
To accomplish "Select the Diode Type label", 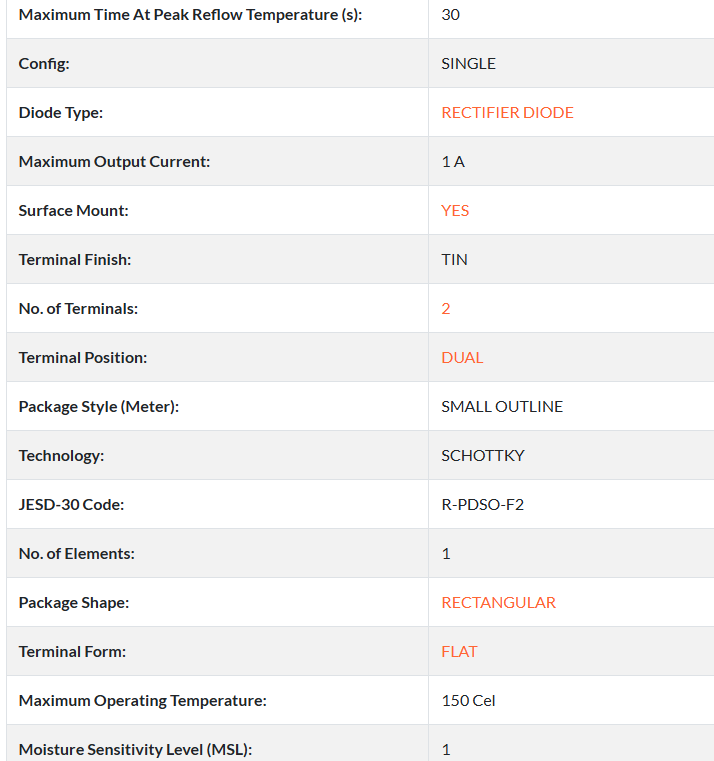I will coord(61,113).
